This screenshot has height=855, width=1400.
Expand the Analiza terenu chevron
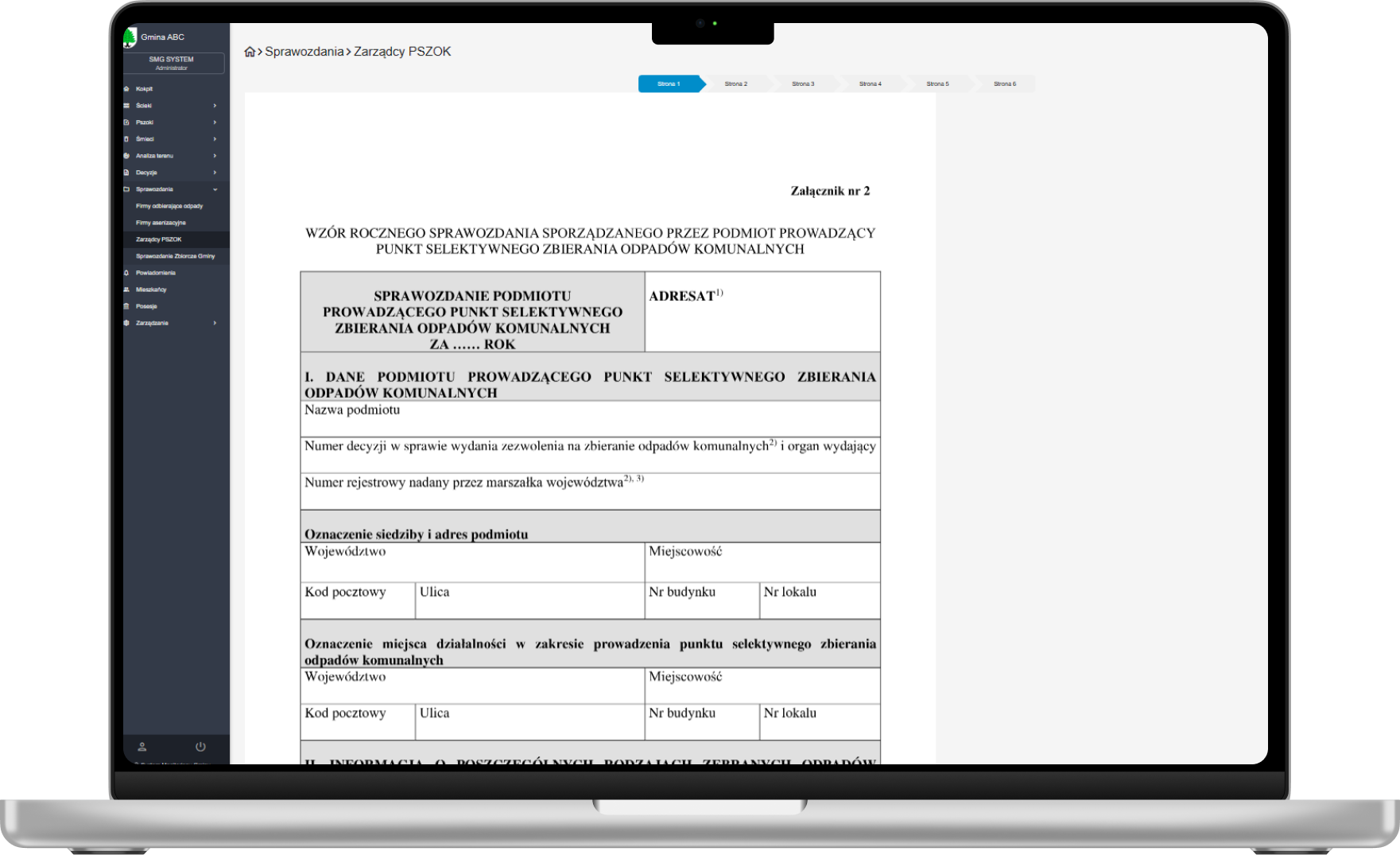215,156
